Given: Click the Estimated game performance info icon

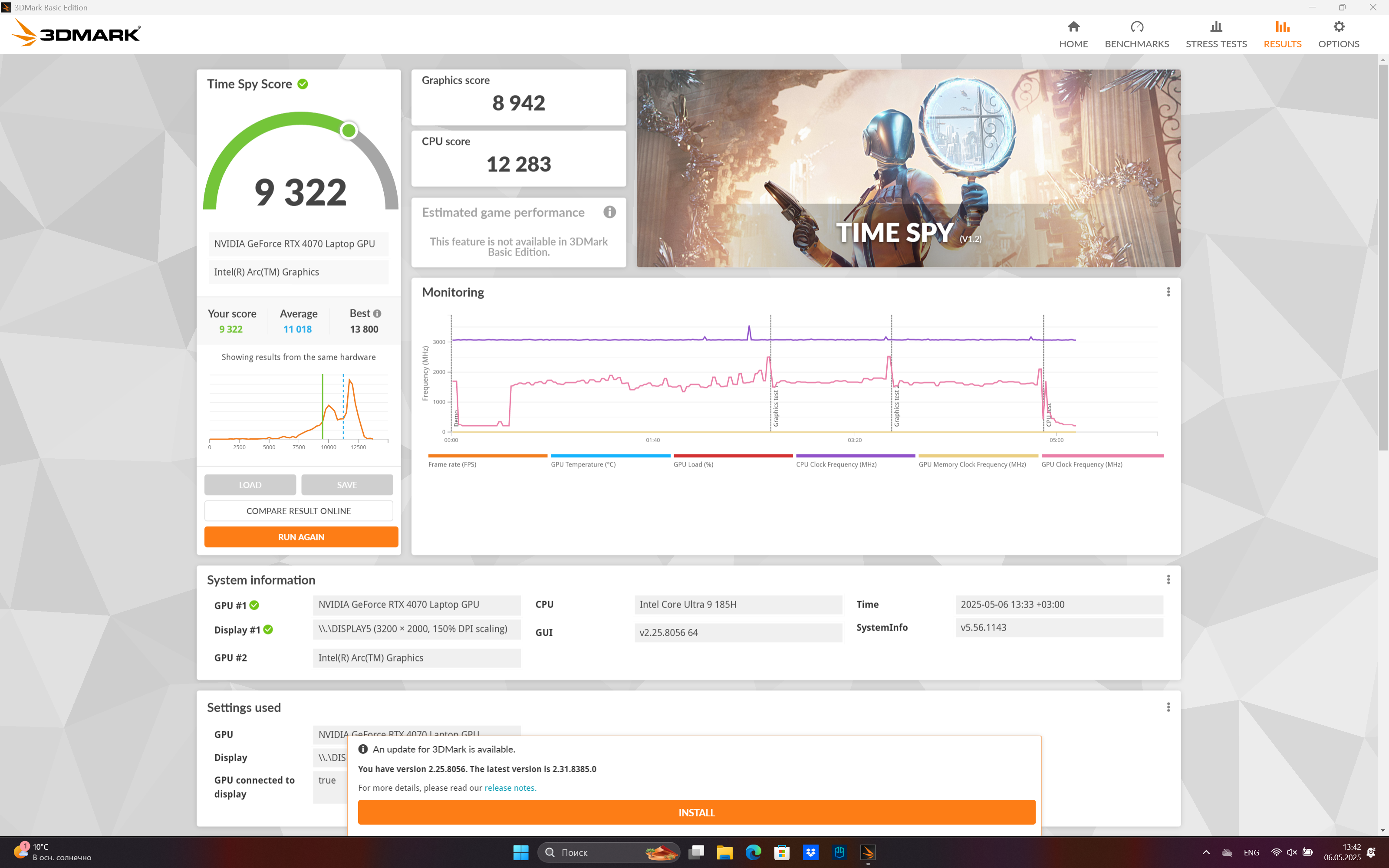Looking at the screenshot, I should point(609,212).
